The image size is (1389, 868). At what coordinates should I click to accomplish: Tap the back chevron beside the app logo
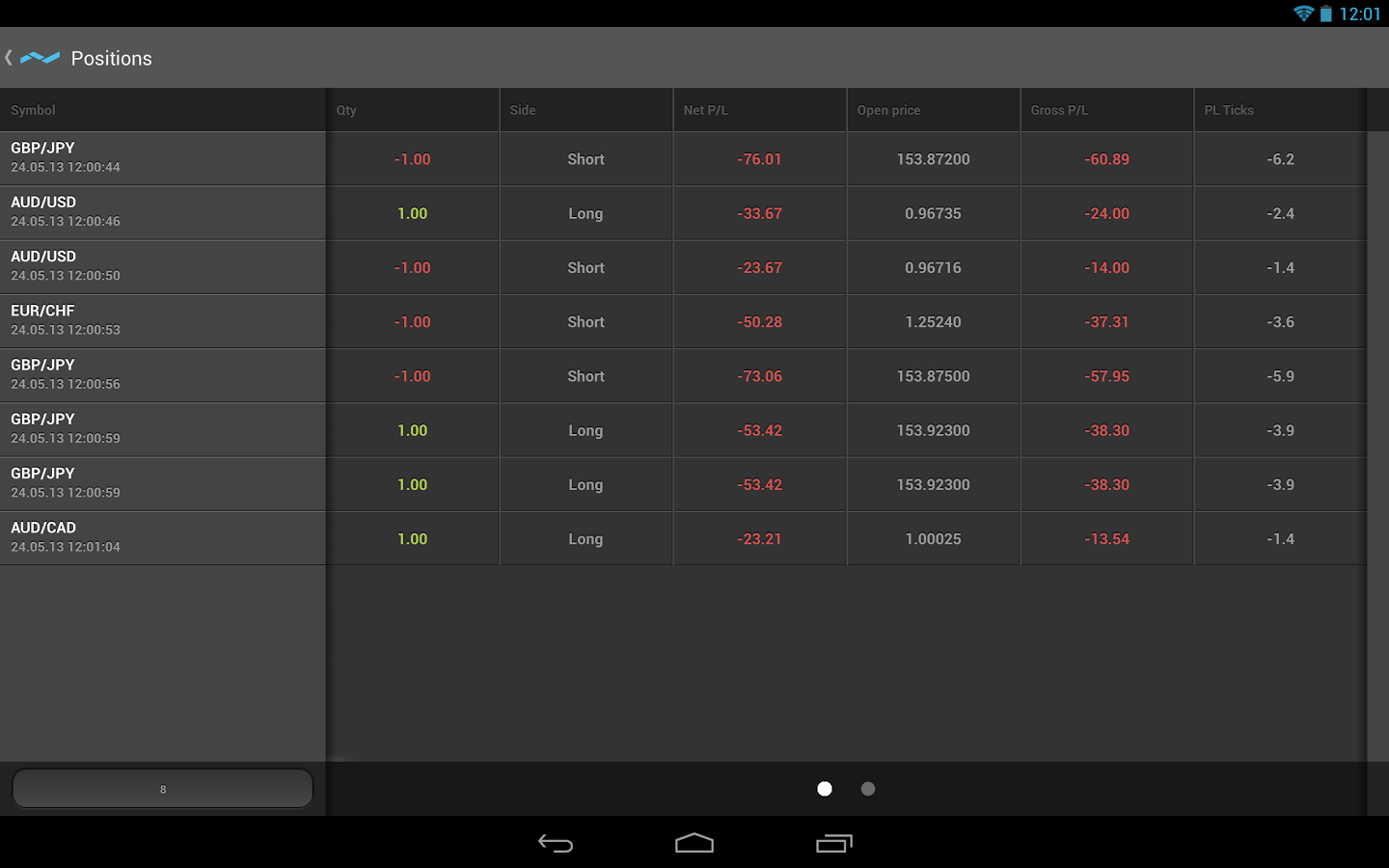click(x=9, y=58)
